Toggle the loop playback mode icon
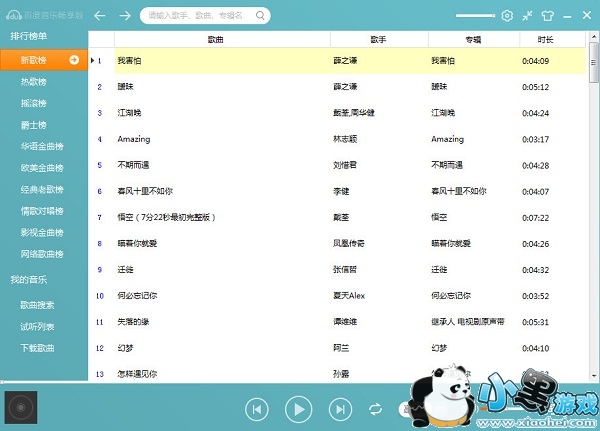The height and width of the screenshot is (431, 600). pyautogui.click(x=375, y=409)
